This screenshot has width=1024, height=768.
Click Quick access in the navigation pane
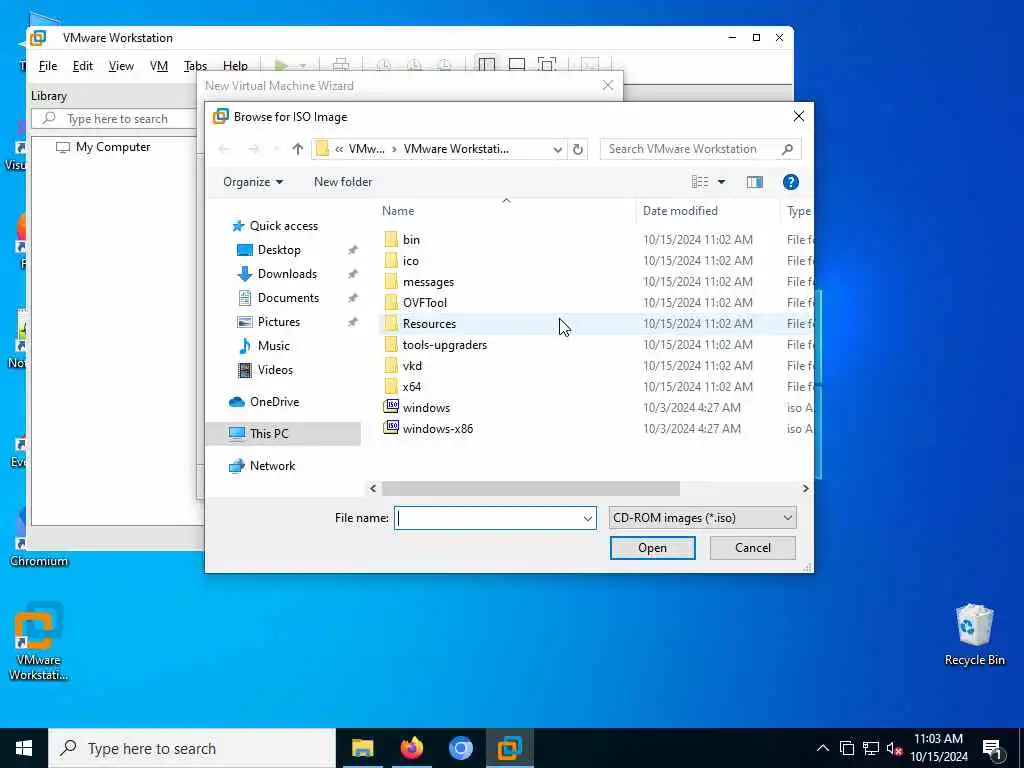[x=283, y=226]
